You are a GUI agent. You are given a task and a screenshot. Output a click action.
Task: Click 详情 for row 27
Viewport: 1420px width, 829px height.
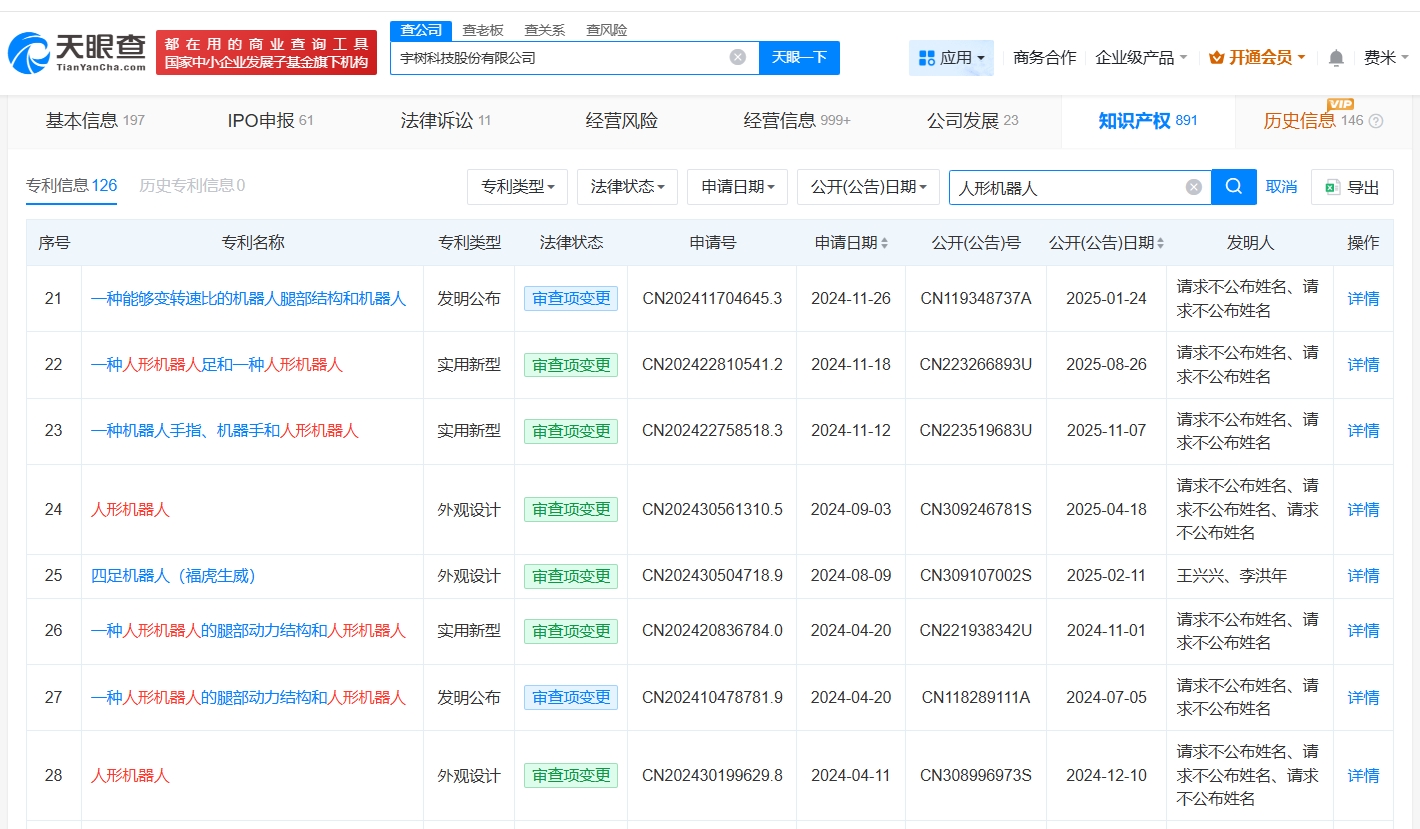[1363, 698]
